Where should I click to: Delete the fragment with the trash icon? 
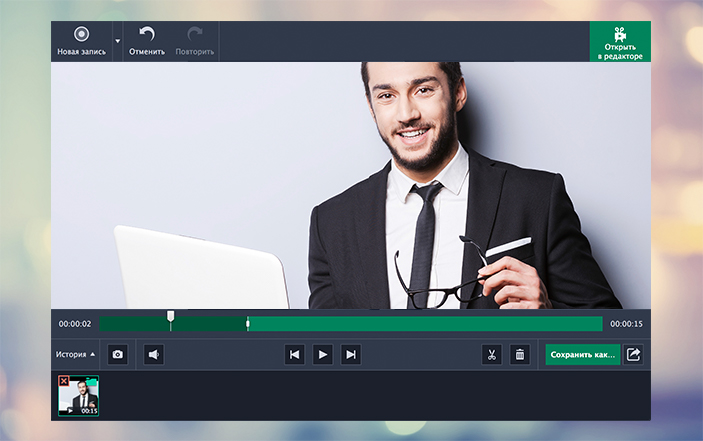tap(519, 354)
